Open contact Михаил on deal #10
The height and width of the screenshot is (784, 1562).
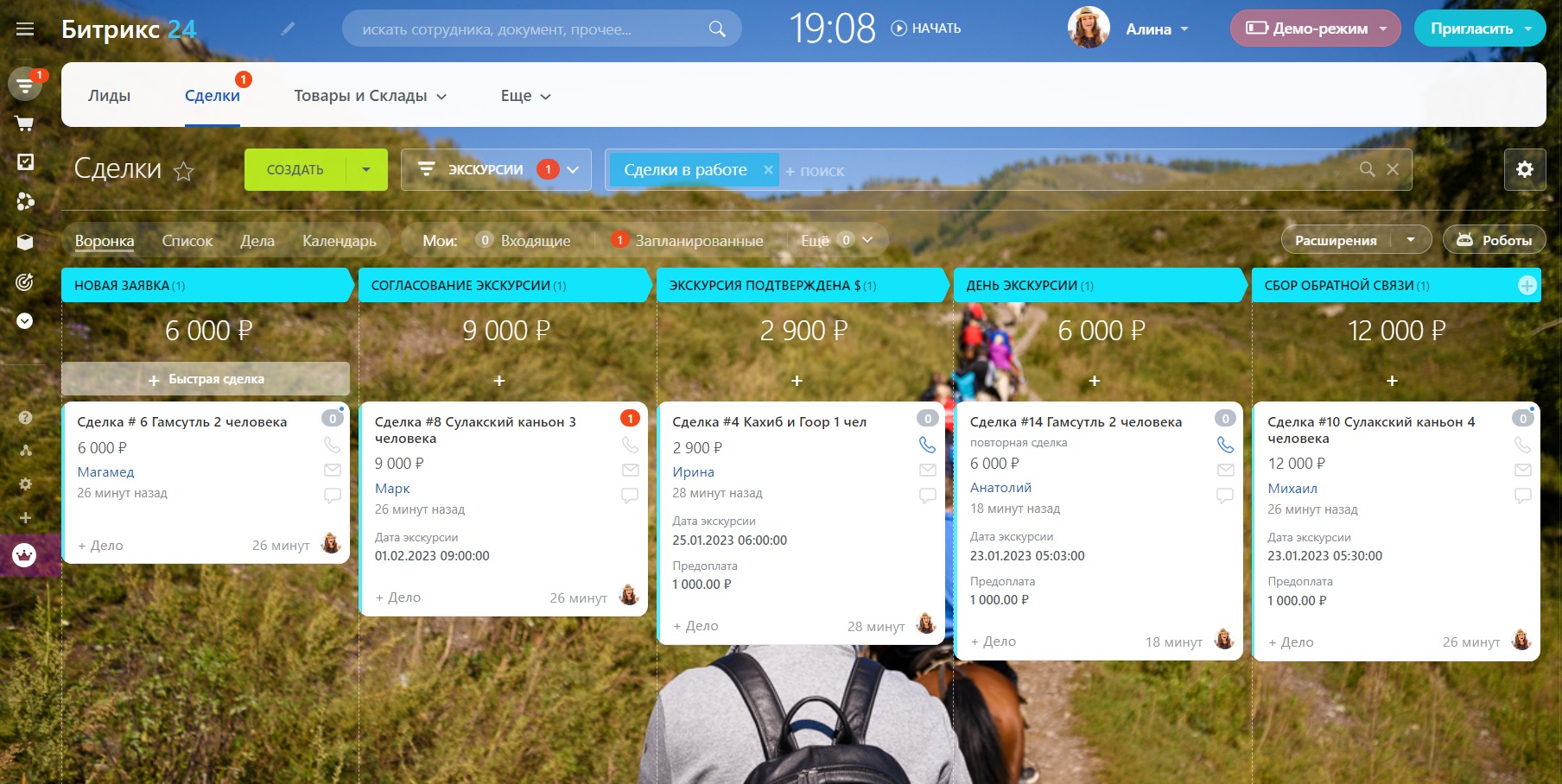coord(1292,489)
